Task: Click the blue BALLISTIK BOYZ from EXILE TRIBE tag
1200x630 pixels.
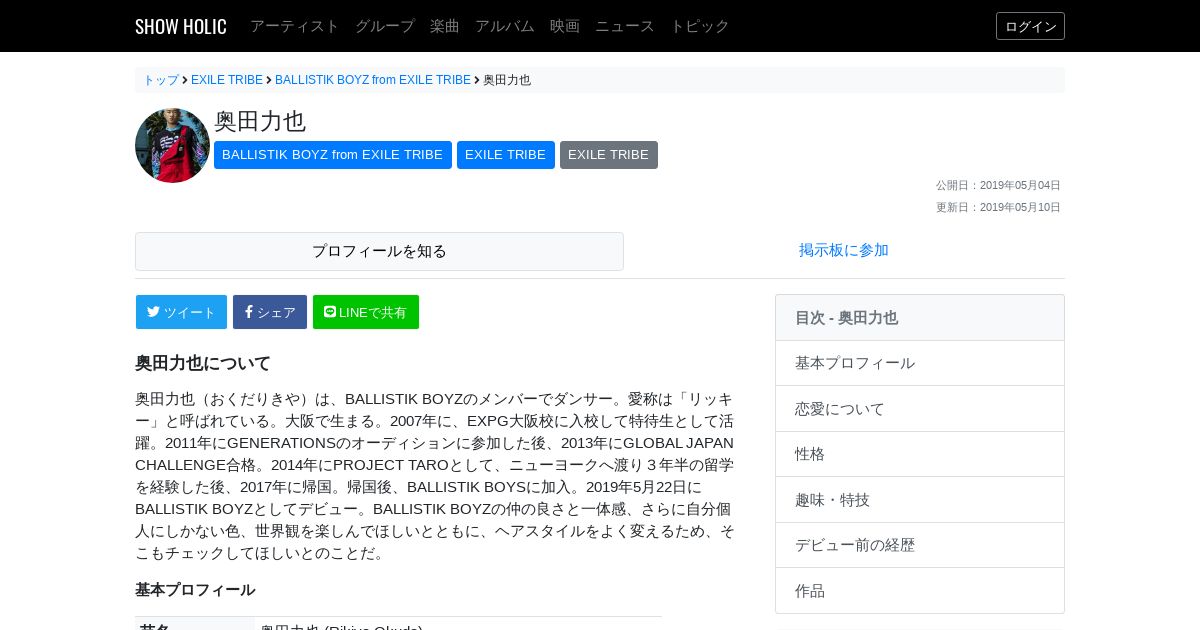Action: [x=333, y=155]
